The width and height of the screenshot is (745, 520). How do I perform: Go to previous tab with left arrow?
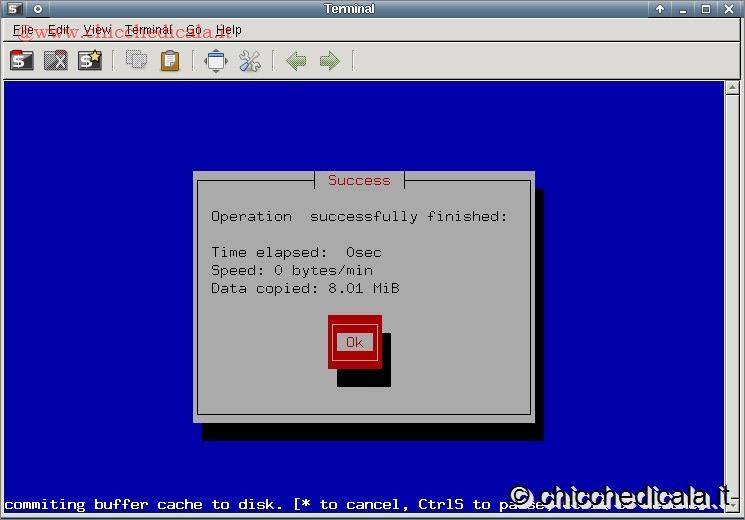tap(296, 60)
